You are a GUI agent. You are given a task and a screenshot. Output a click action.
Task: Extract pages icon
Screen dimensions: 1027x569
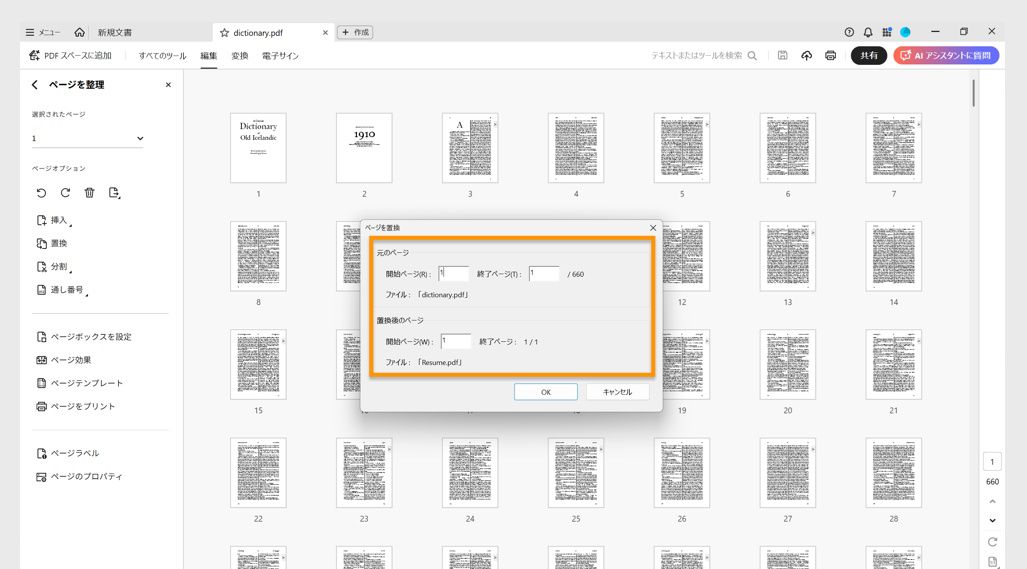[114, 193]
